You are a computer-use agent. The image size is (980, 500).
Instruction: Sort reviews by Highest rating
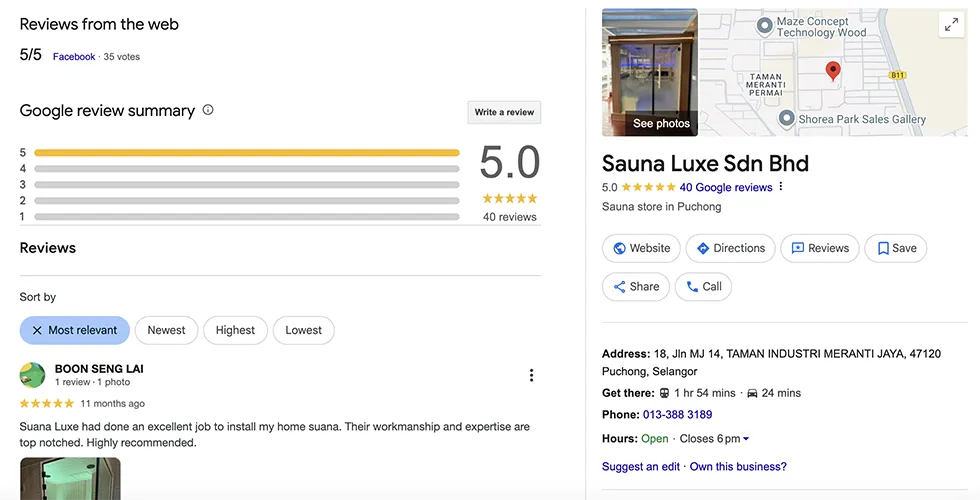[235, 330]
